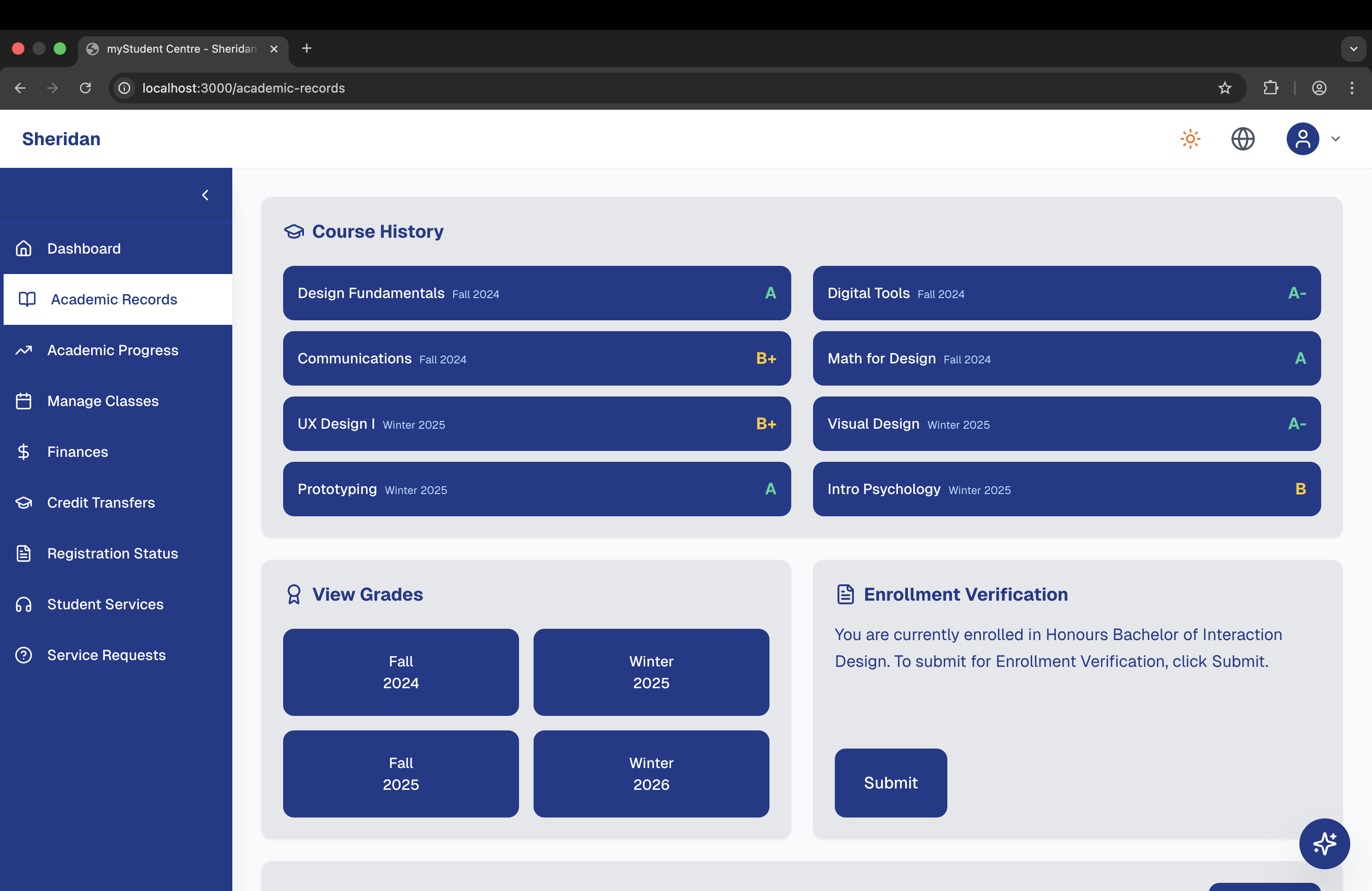Click the user profile avatar icon
Screen dimensions: 1372x891
coord(1302,139)
